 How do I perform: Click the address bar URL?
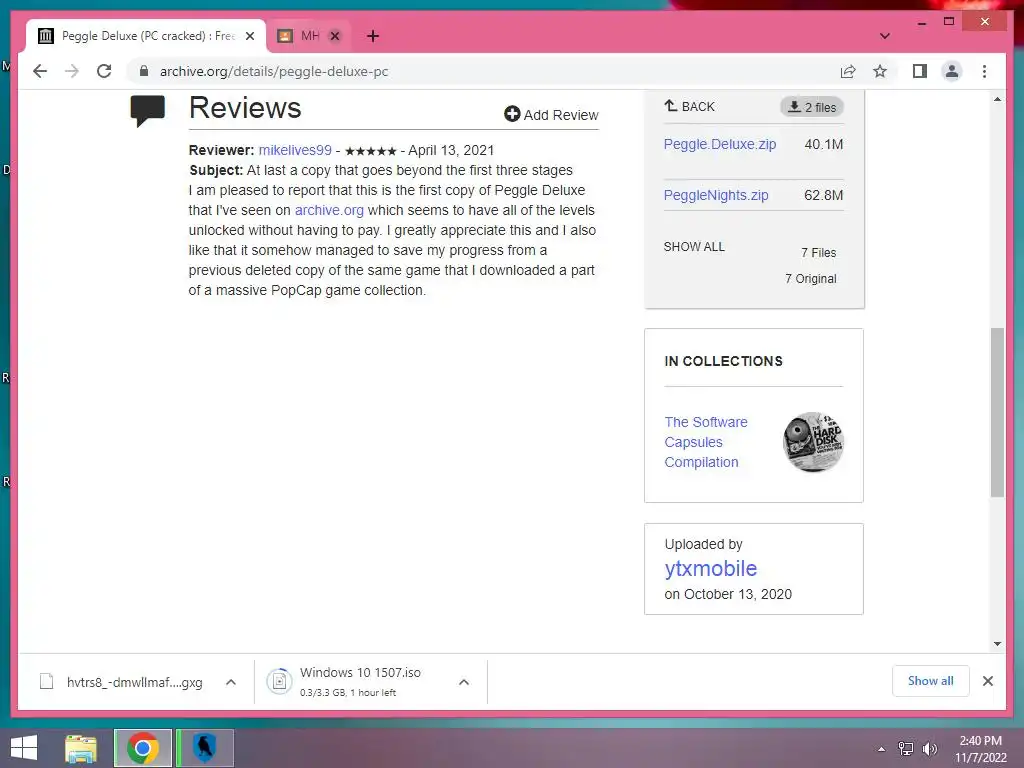[x=274, y=71]
